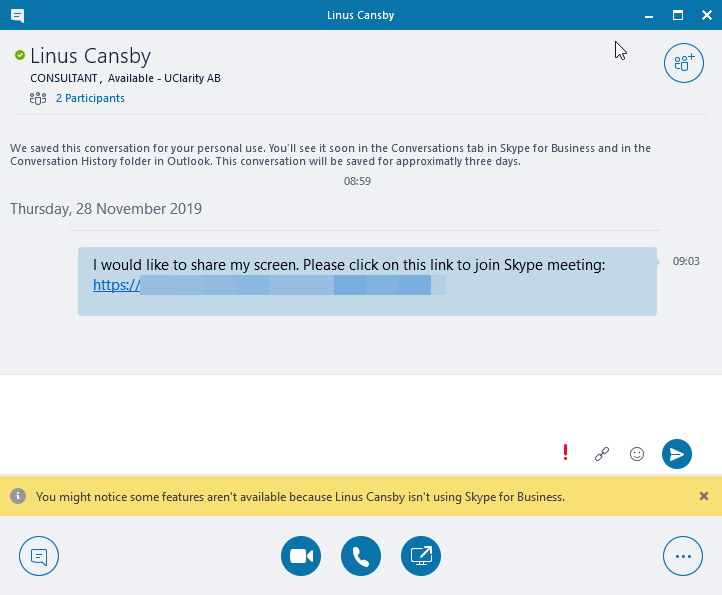Click the 08:59 timestamp
The height and width of the screenshot is (595, 722).
pos(357,181)
